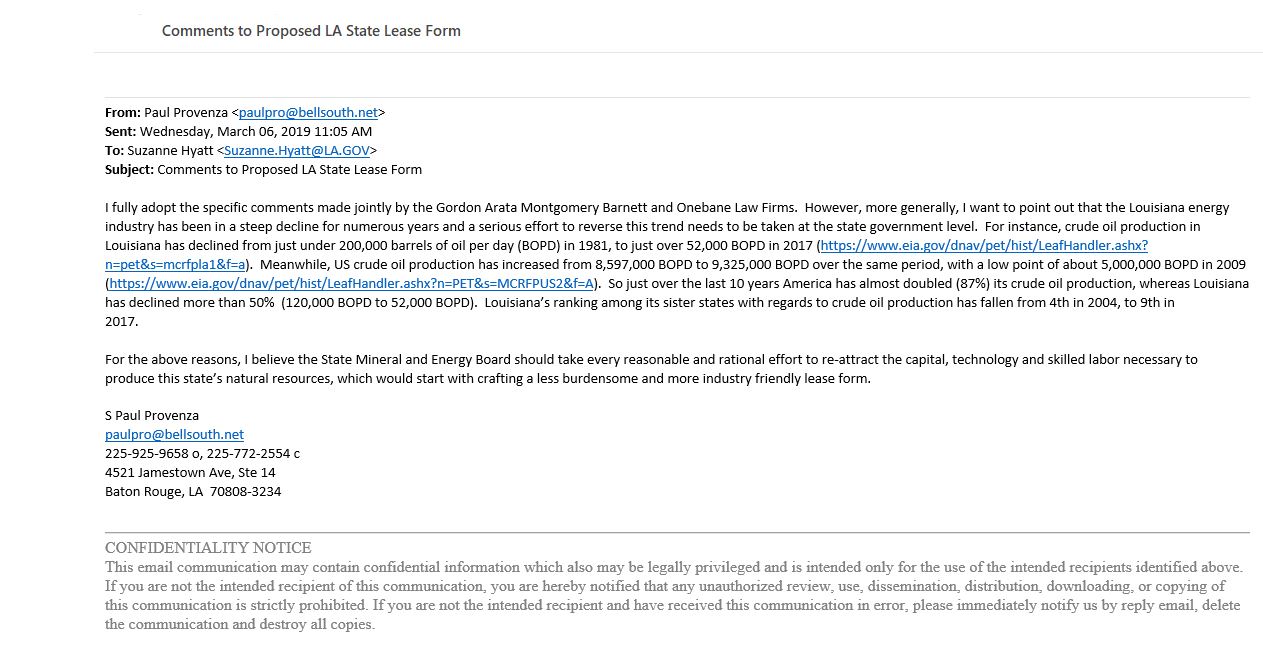Click the bold "To:" label
This screenshot has width=1263, height=658.
coord(114,151)
